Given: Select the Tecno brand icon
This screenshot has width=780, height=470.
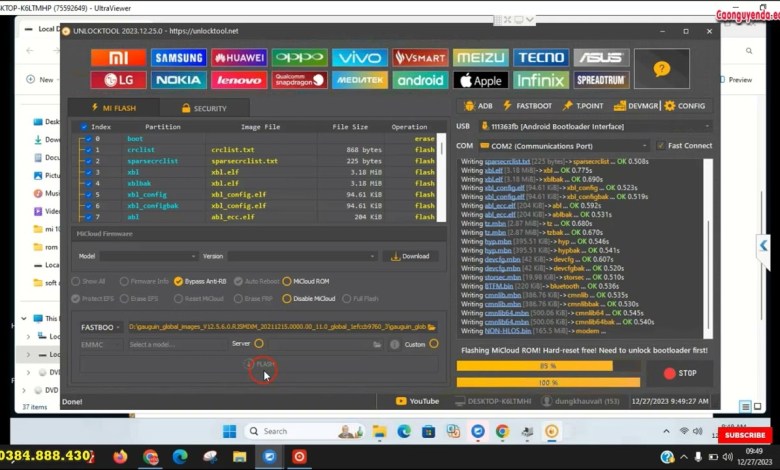Looking at the screenshot, I should coord(541,58).
